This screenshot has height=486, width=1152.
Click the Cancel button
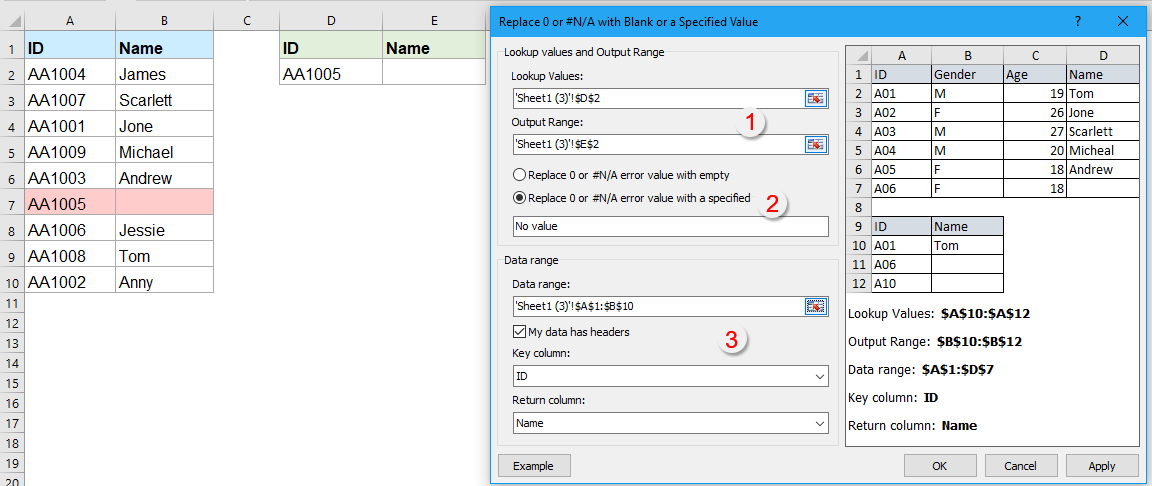pos(1020,466)
